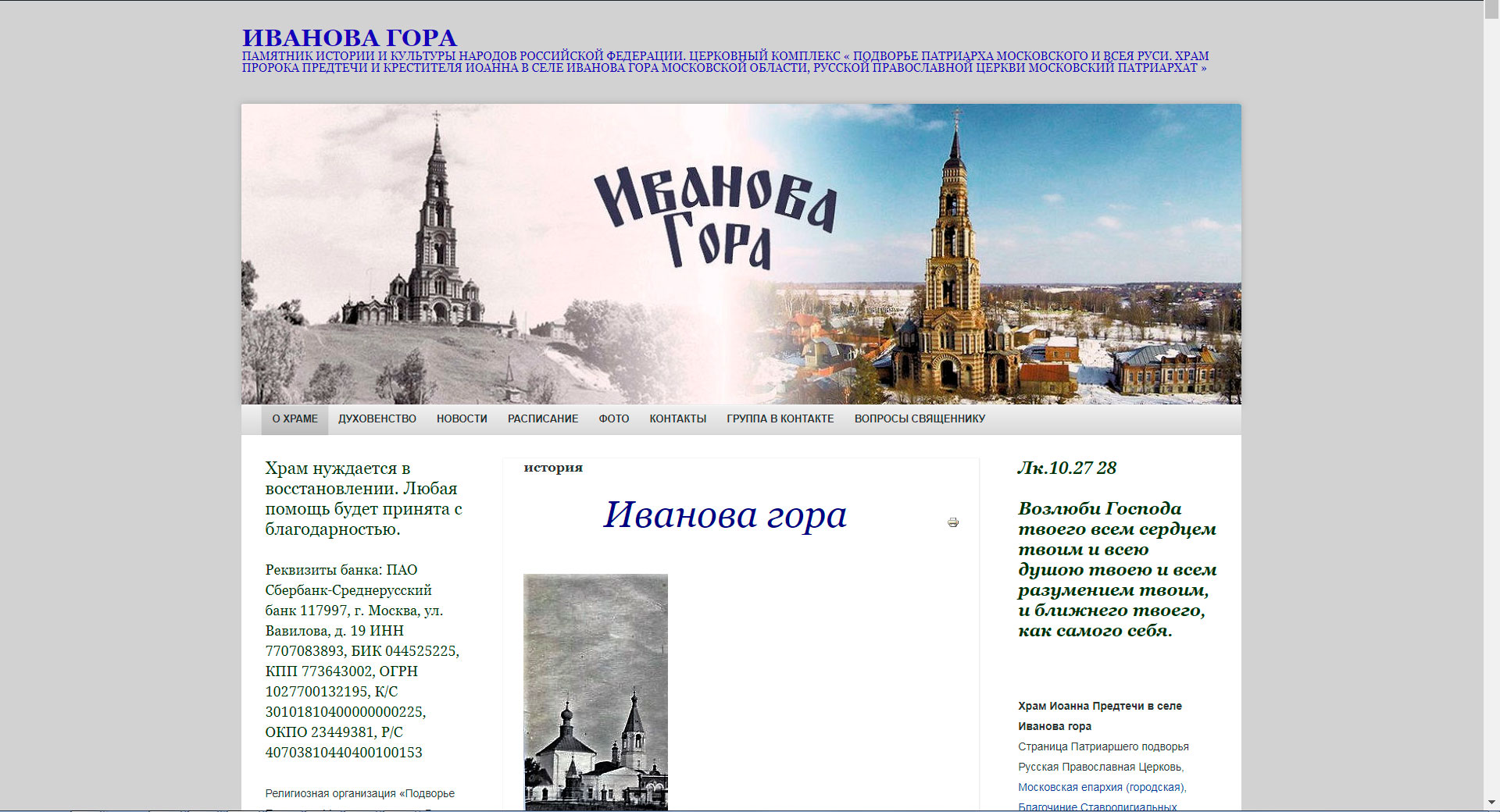Open the ФОТО gallery page
The image size is (1500, 812).
(x=614, y=419)
